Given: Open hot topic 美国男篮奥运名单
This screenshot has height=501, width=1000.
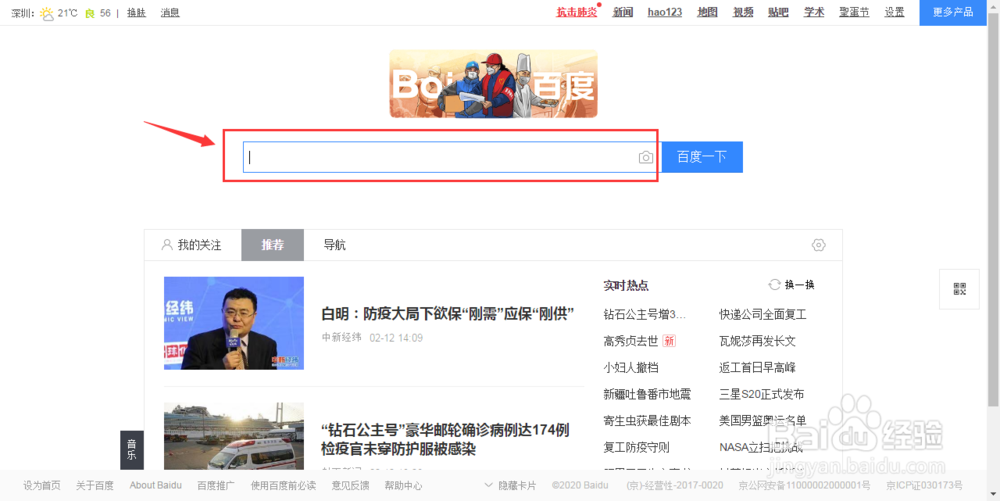Looking at the screenshot, I should [763, 421].
